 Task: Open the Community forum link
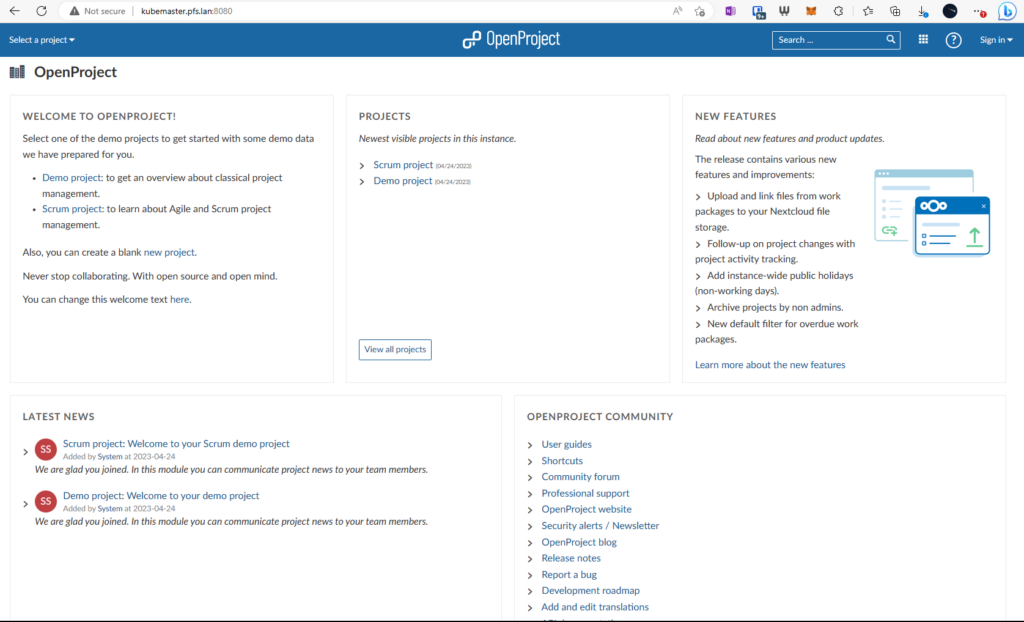(581, 477)
